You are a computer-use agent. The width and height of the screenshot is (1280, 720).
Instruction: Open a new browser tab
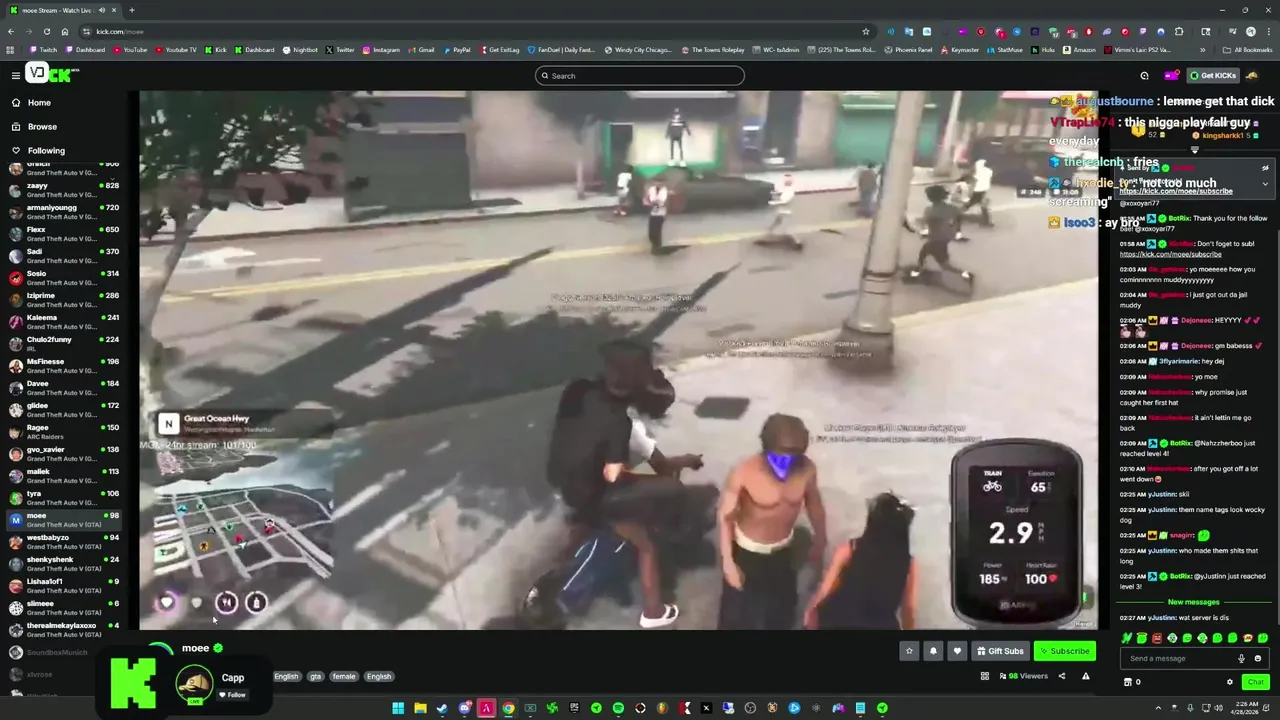pos(132,10)
